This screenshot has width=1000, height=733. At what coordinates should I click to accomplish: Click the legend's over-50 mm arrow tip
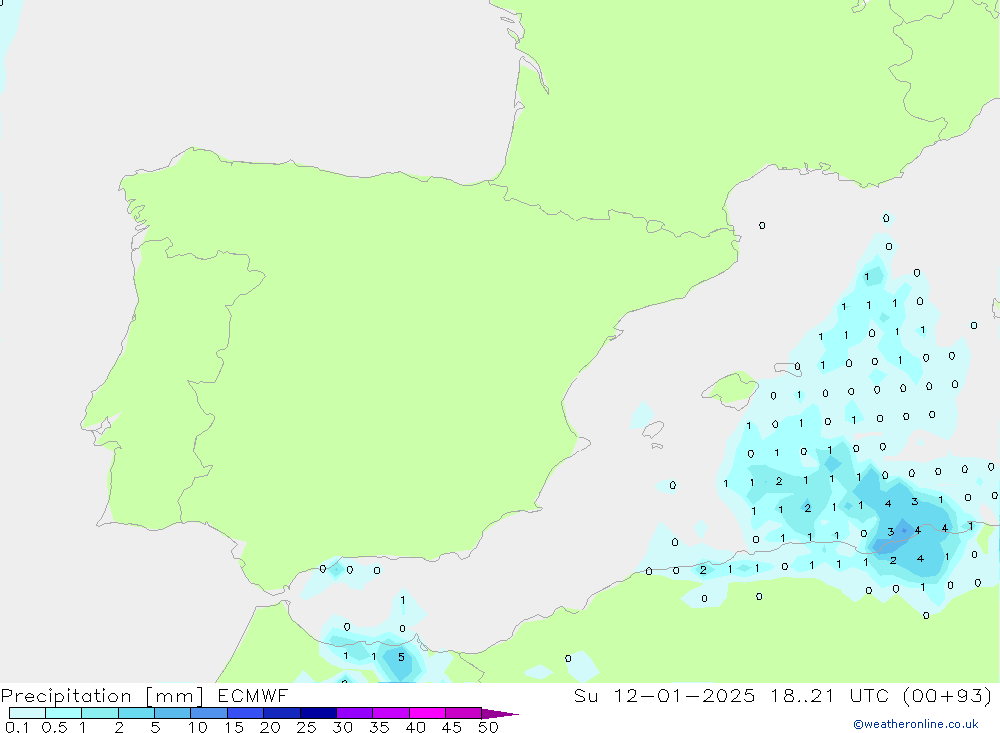tap(500, 713)
